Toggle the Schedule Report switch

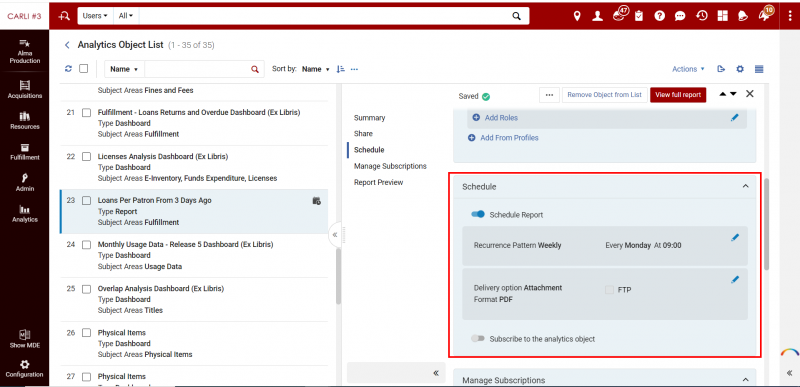(x=478, y=215)
